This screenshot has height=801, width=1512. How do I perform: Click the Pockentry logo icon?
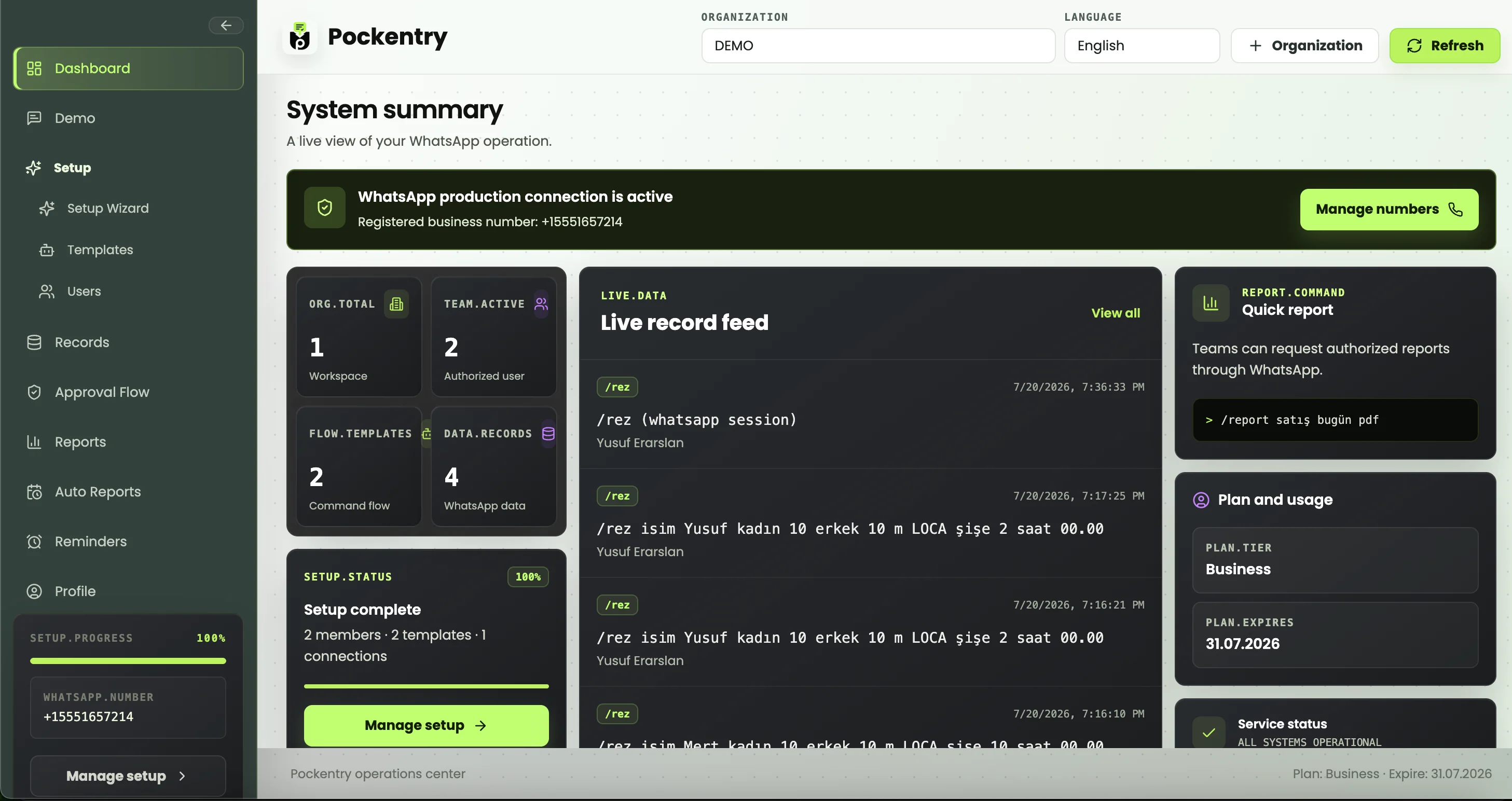click(x=300, y=37)
